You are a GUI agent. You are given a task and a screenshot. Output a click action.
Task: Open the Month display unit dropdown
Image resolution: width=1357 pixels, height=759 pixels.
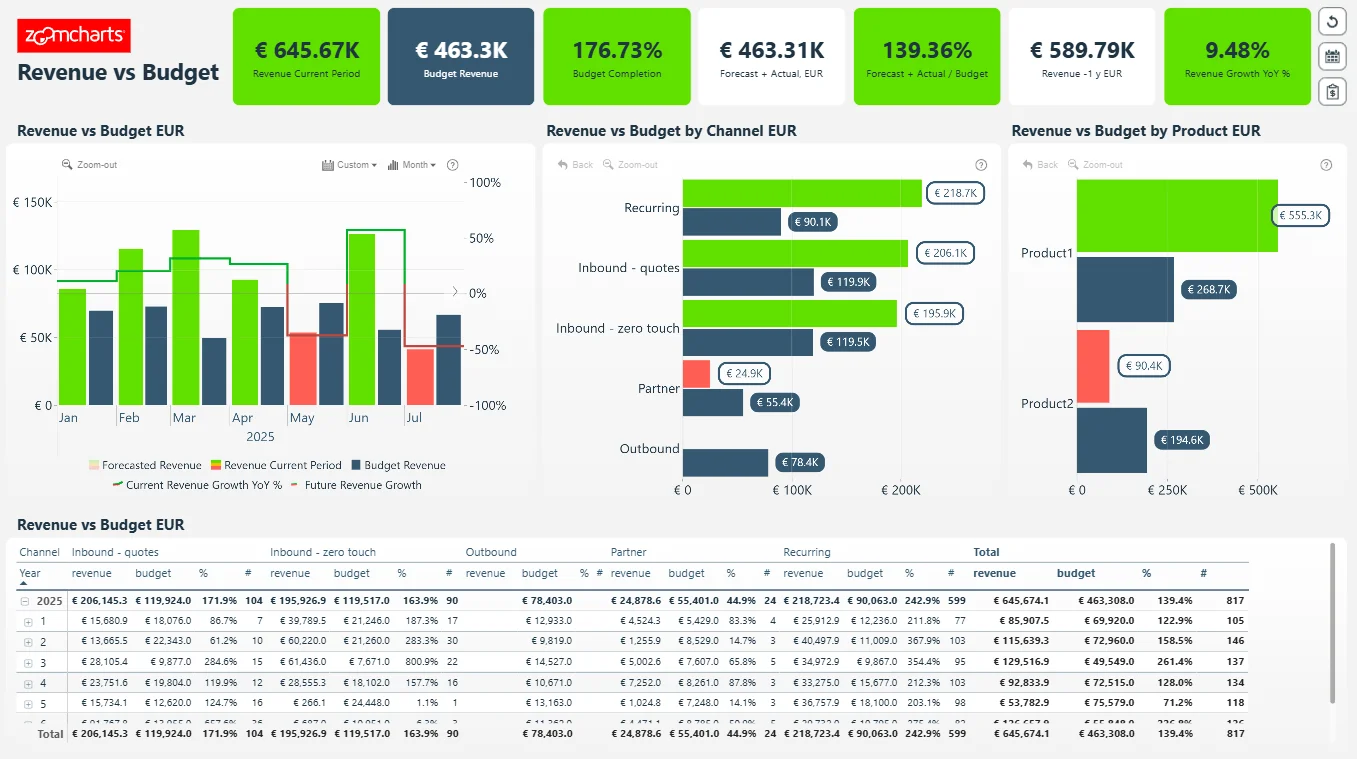point(412,165)
